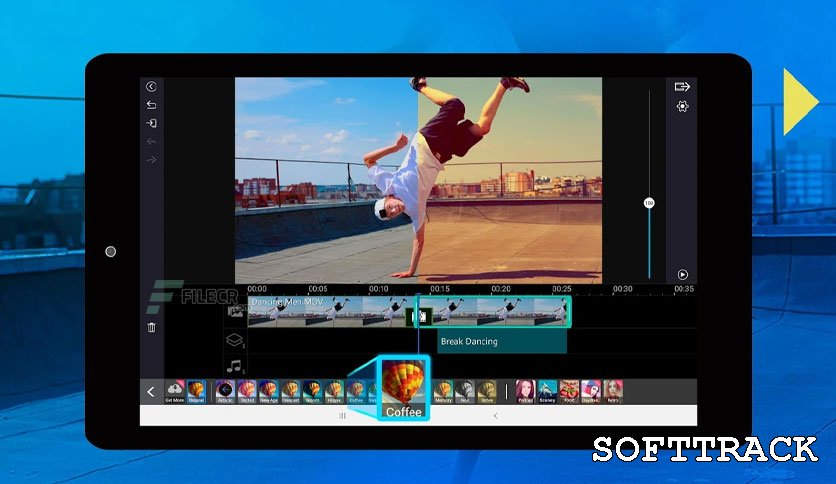Viewport: 836px width, 484px height.
Task: Select the video track icon
Action: point(236,312)
